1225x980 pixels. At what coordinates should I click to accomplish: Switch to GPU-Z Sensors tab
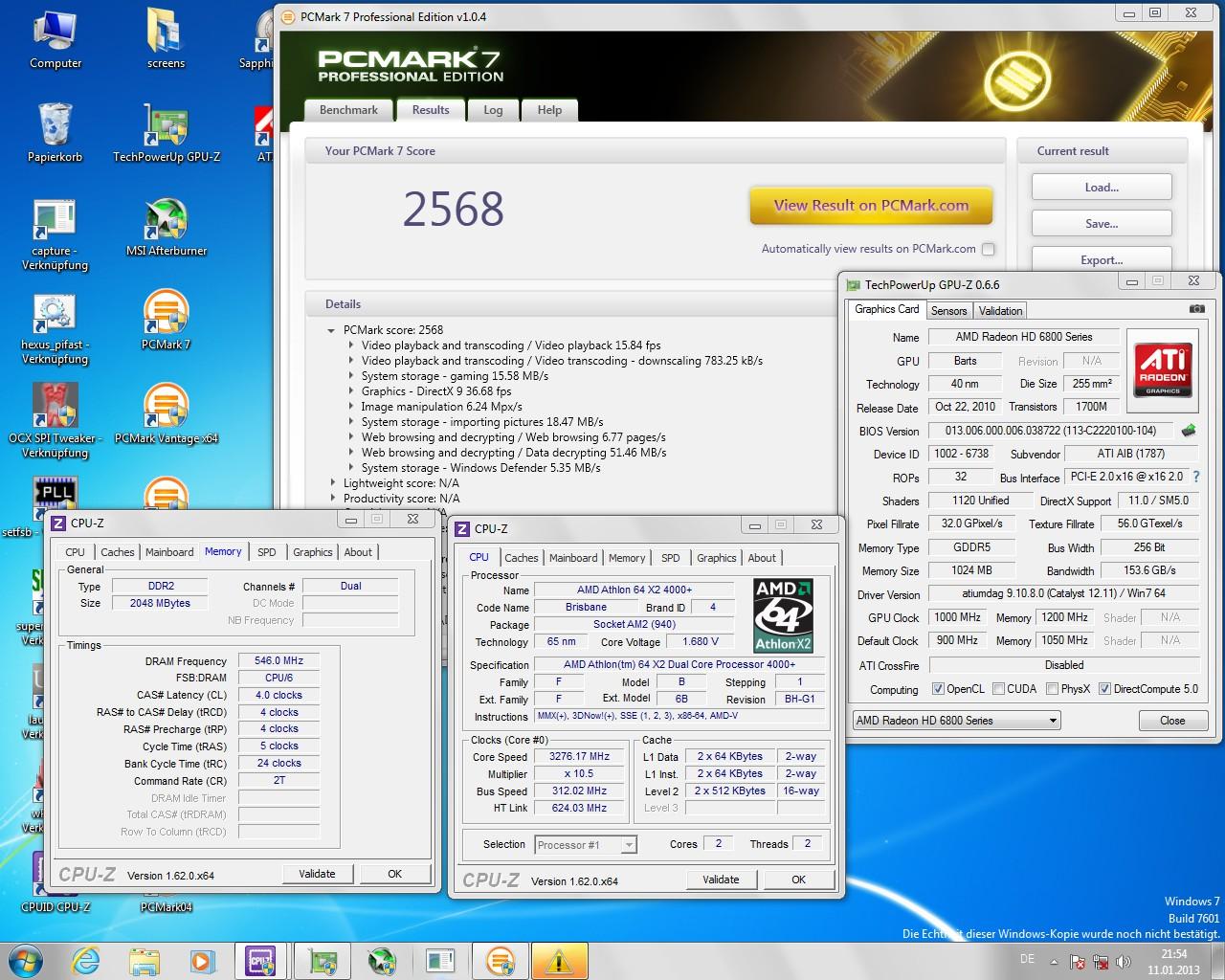[x=948, y=311]
